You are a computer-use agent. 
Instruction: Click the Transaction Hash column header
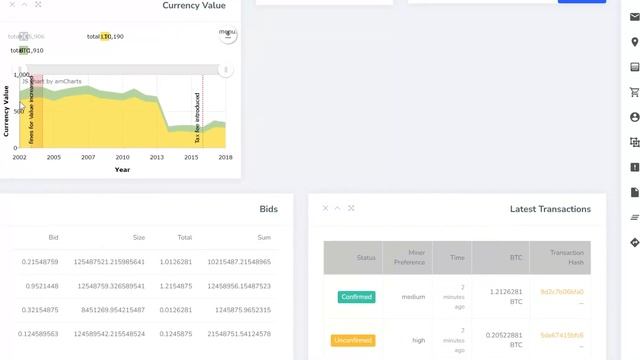(560, 258)
